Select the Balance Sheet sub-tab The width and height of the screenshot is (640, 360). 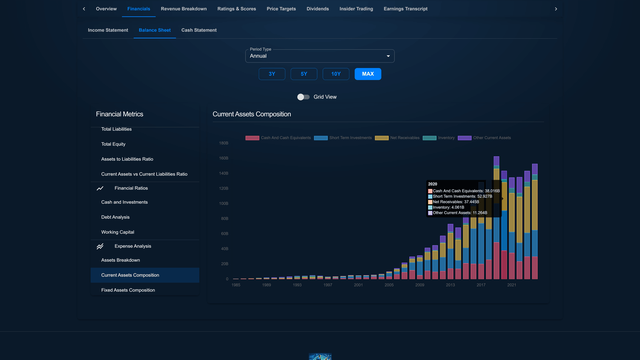[x=155, y=30]
